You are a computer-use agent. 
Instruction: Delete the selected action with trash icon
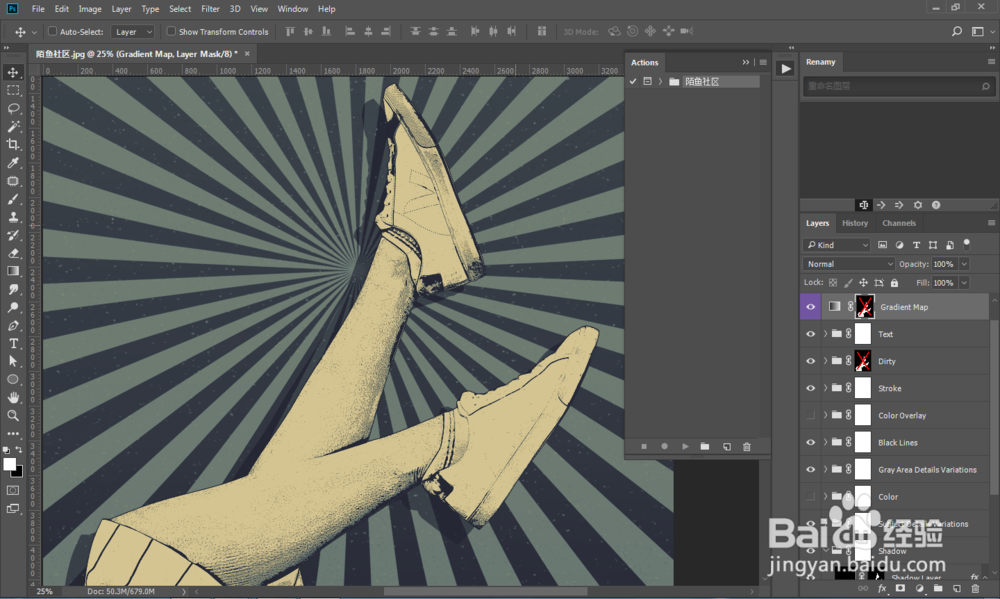click(x=747, y=447)
